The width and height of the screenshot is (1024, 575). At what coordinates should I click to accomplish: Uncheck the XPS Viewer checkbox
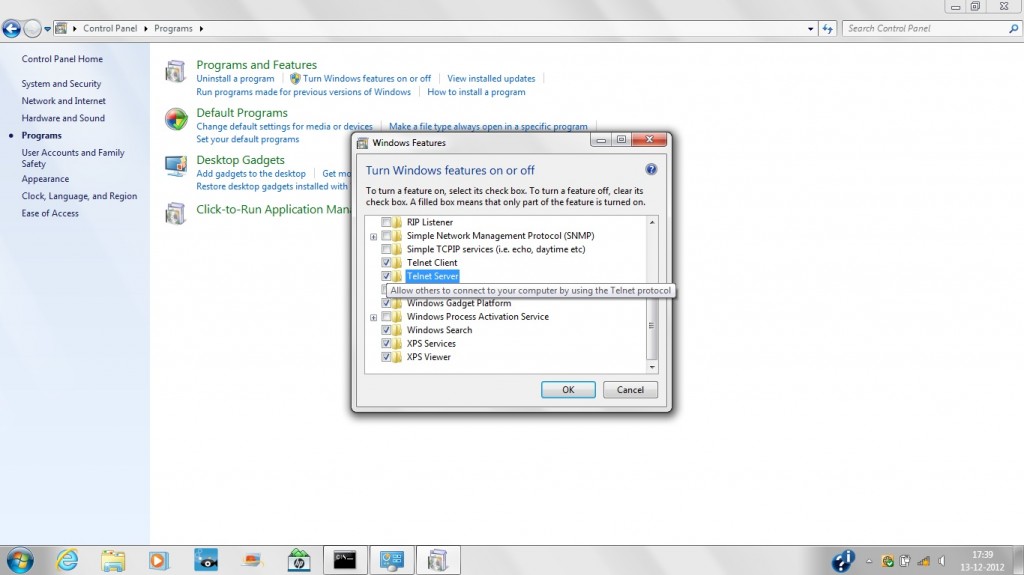click(x=386, y=357)
